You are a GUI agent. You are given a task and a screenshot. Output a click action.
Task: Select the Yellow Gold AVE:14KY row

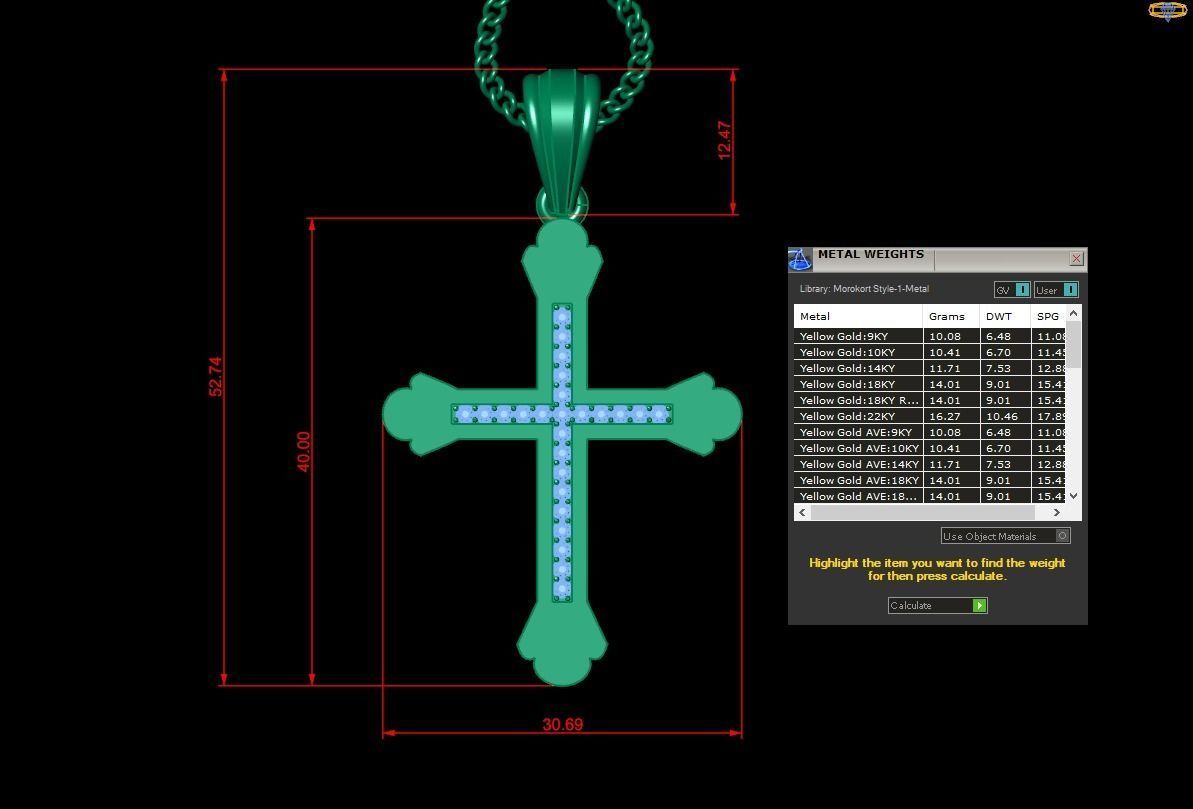(x=930, y=464)
